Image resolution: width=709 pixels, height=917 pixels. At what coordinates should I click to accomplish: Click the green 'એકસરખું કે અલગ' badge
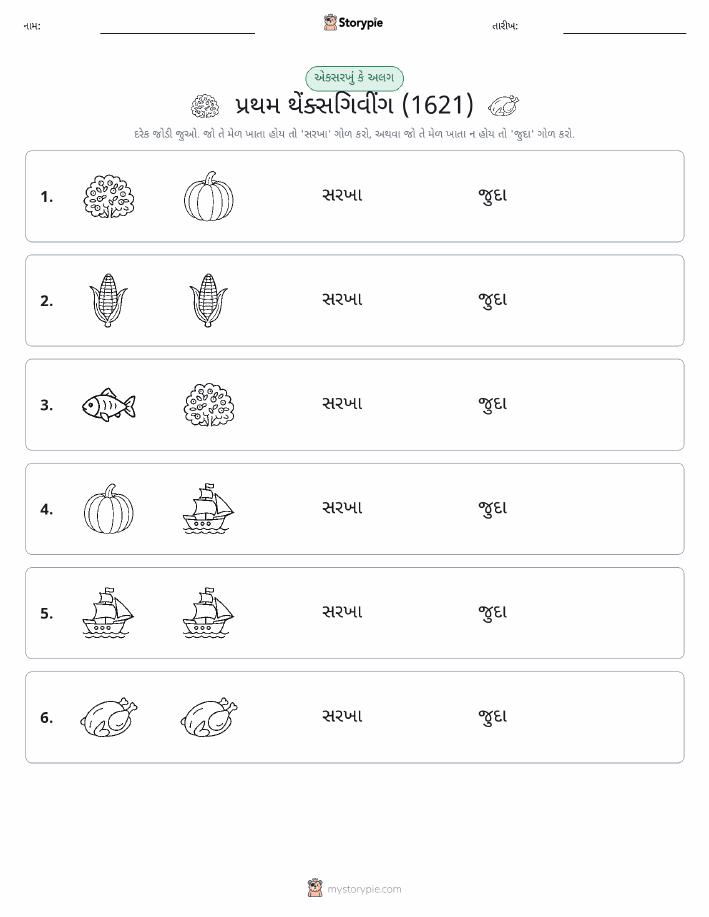(x=354, y=78)
